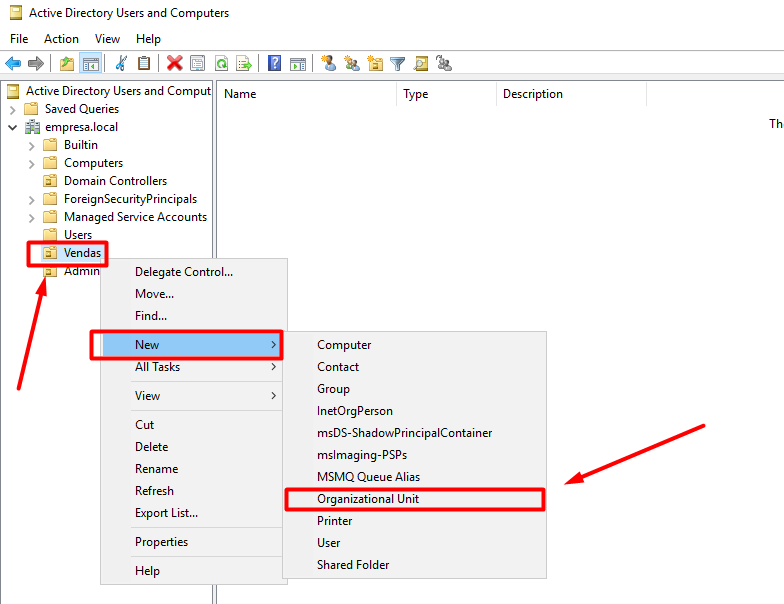Screen dimensions: 784x604
Task: Click the Refresh toolbar icon
Action: coord(221,64)
